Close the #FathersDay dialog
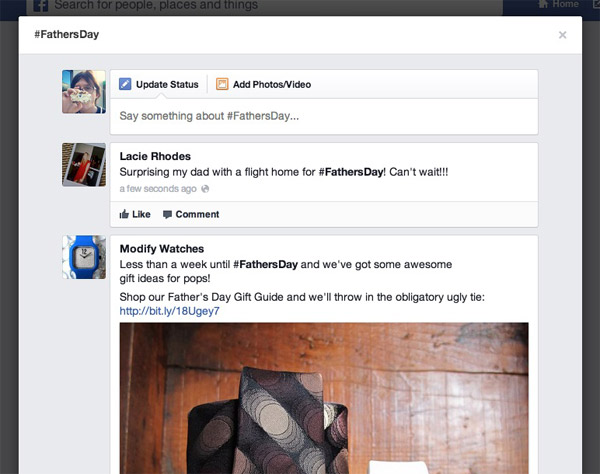Image resolution: width=600 pixels, height=474 pixels. pos(562,35)
